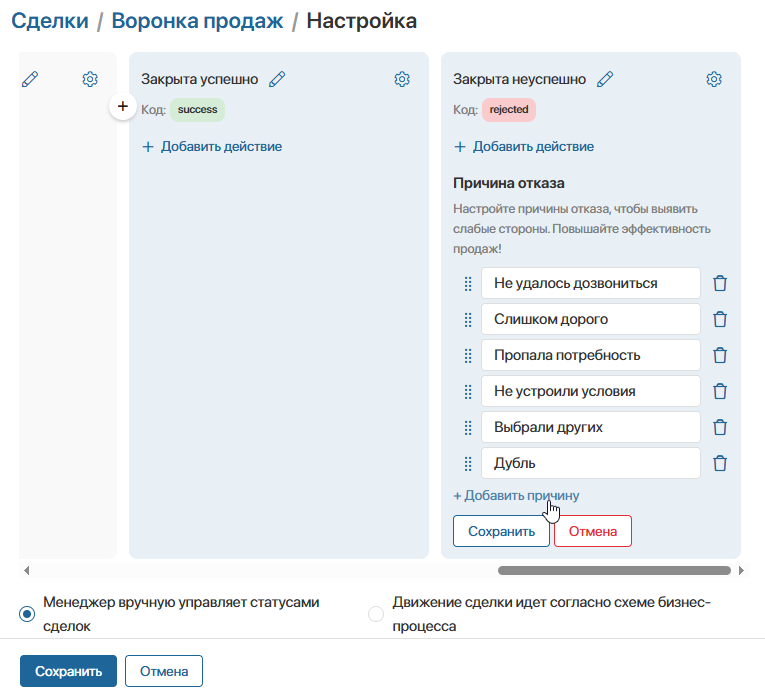The width and height of the screenshot is (765, 691).
Task: Save funnel settings with blue 'Сохранить'
Action: 68,671
